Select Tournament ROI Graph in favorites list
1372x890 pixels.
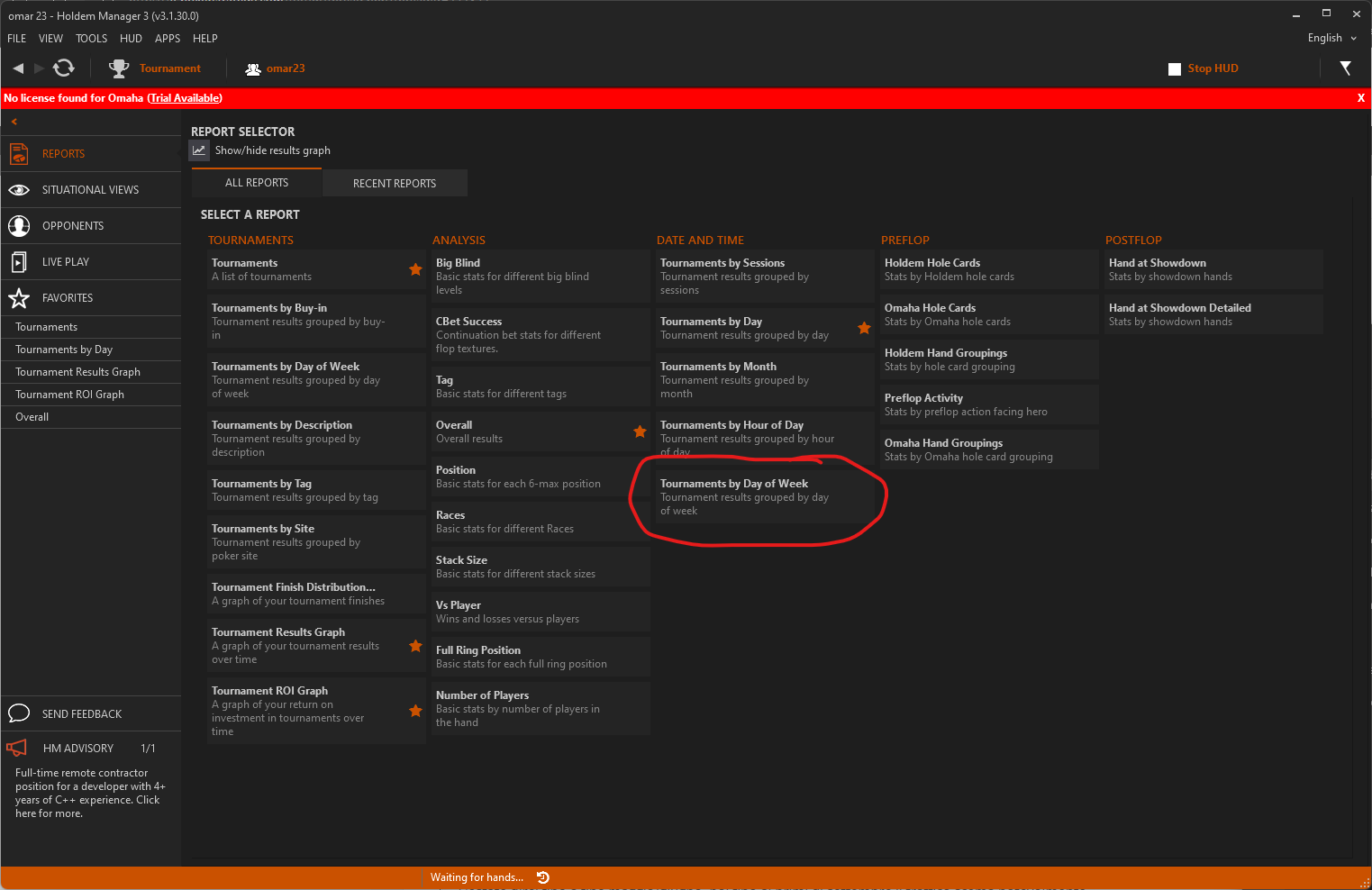point(91,395)
